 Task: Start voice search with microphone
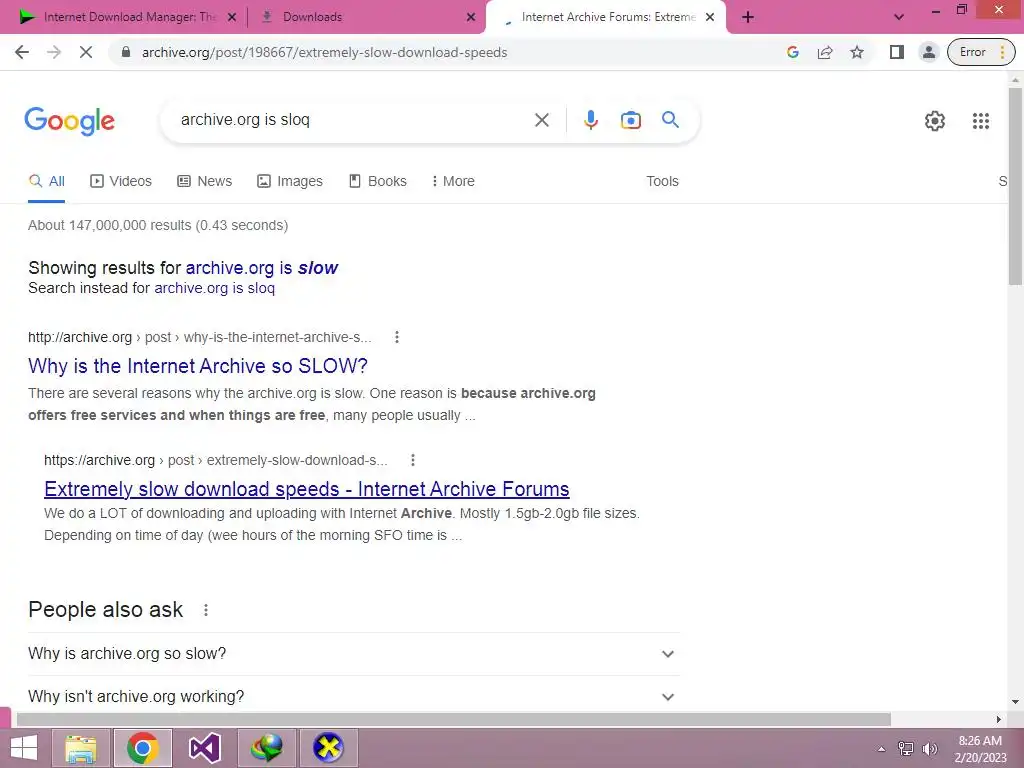pos(590,120)
